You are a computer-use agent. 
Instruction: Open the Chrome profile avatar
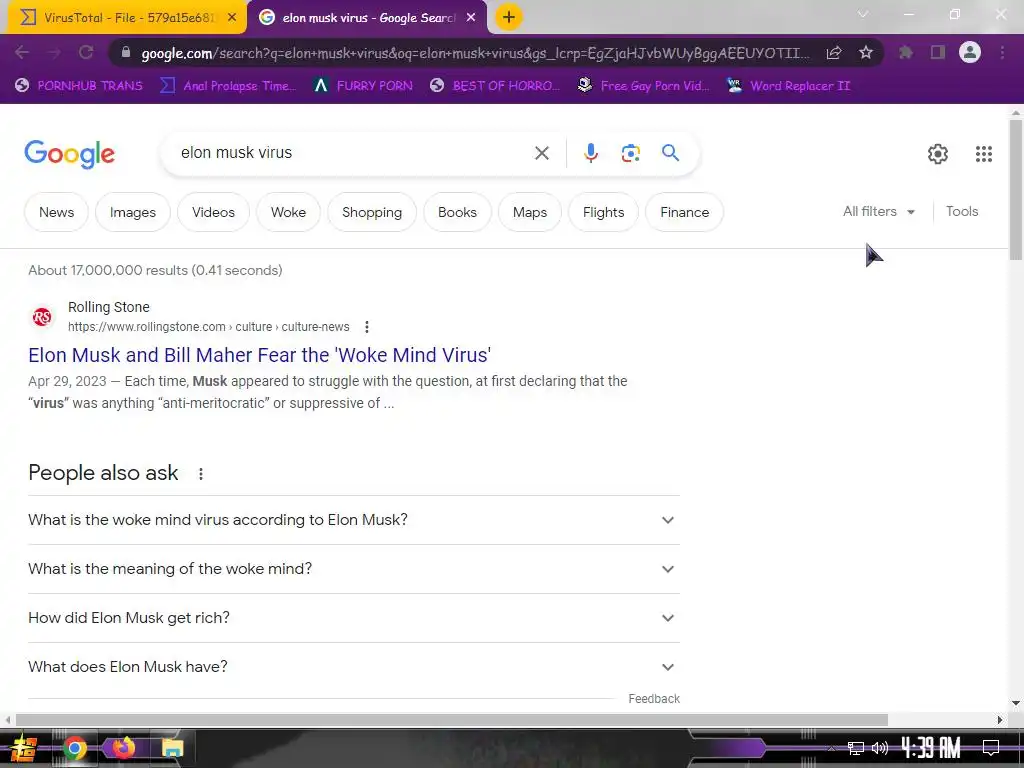pyautogui.click(x=970, y=52)
